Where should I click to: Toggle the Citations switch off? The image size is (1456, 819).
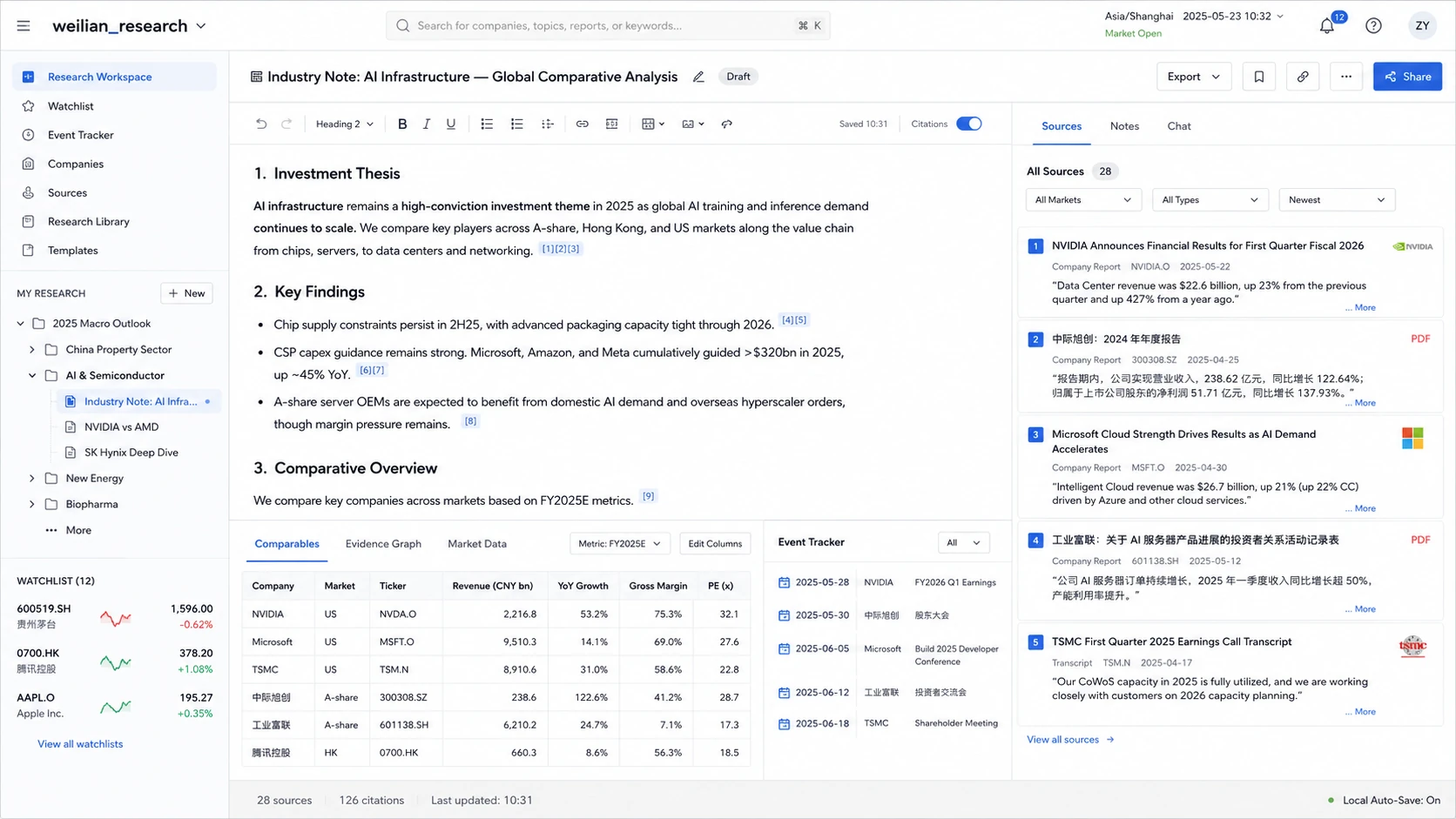[968, 124]
